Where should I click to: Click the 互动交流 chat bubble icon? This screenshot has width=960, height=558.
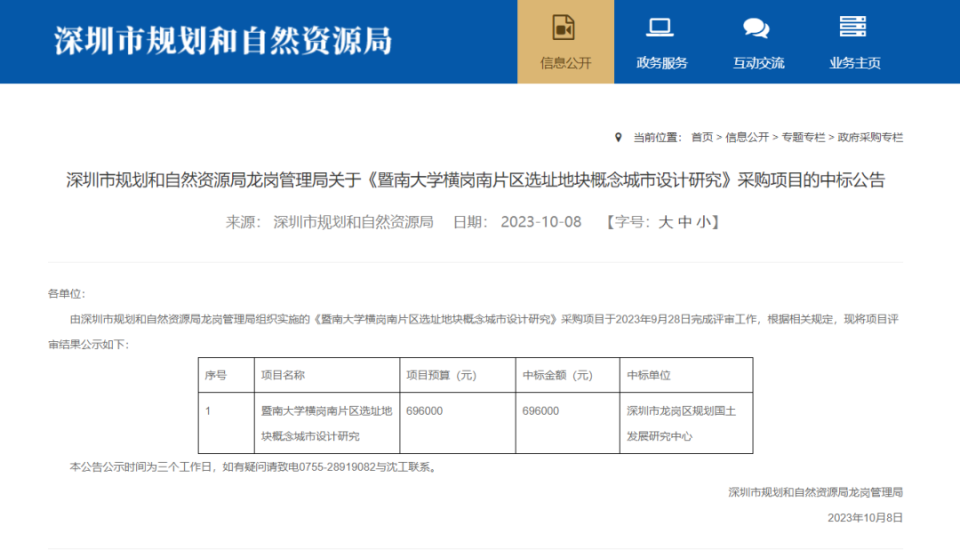(756, 28)
